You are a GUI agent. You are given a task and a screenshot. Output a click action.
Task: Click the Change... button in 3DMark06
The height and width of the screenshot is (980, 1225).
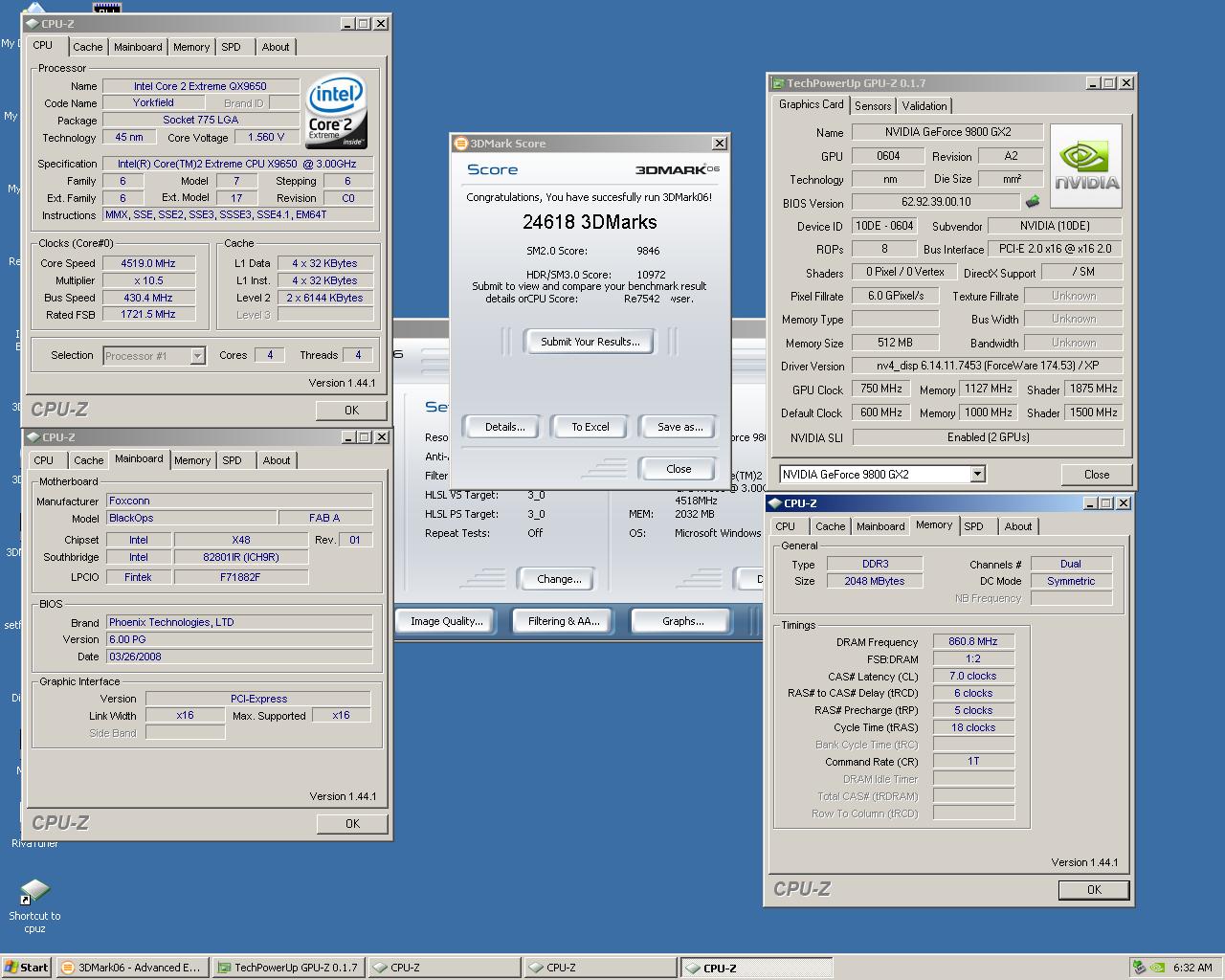[559, 579]
